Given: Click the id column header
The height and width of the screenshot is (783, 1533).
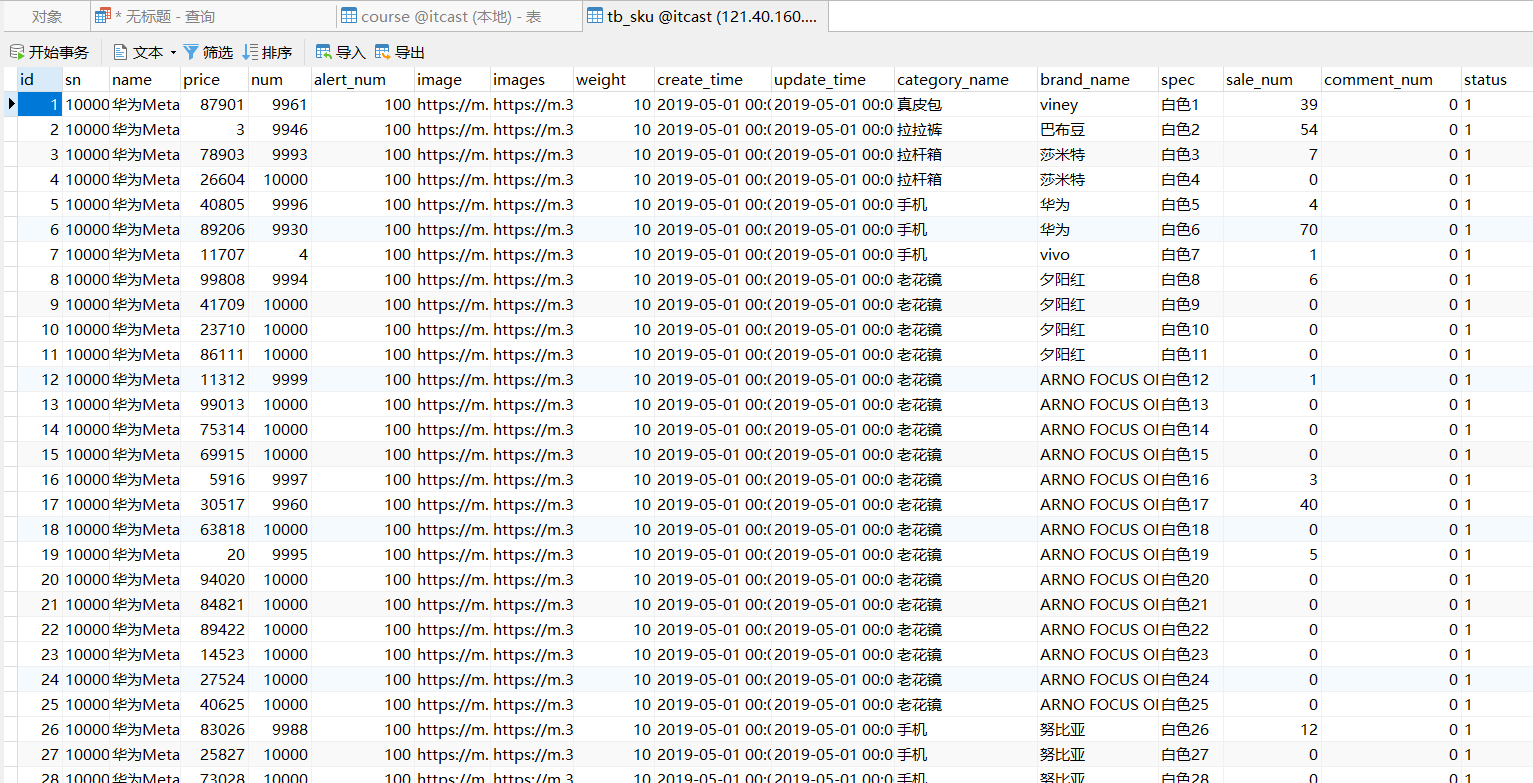Looking at the screenshot, I should (40, 80).
